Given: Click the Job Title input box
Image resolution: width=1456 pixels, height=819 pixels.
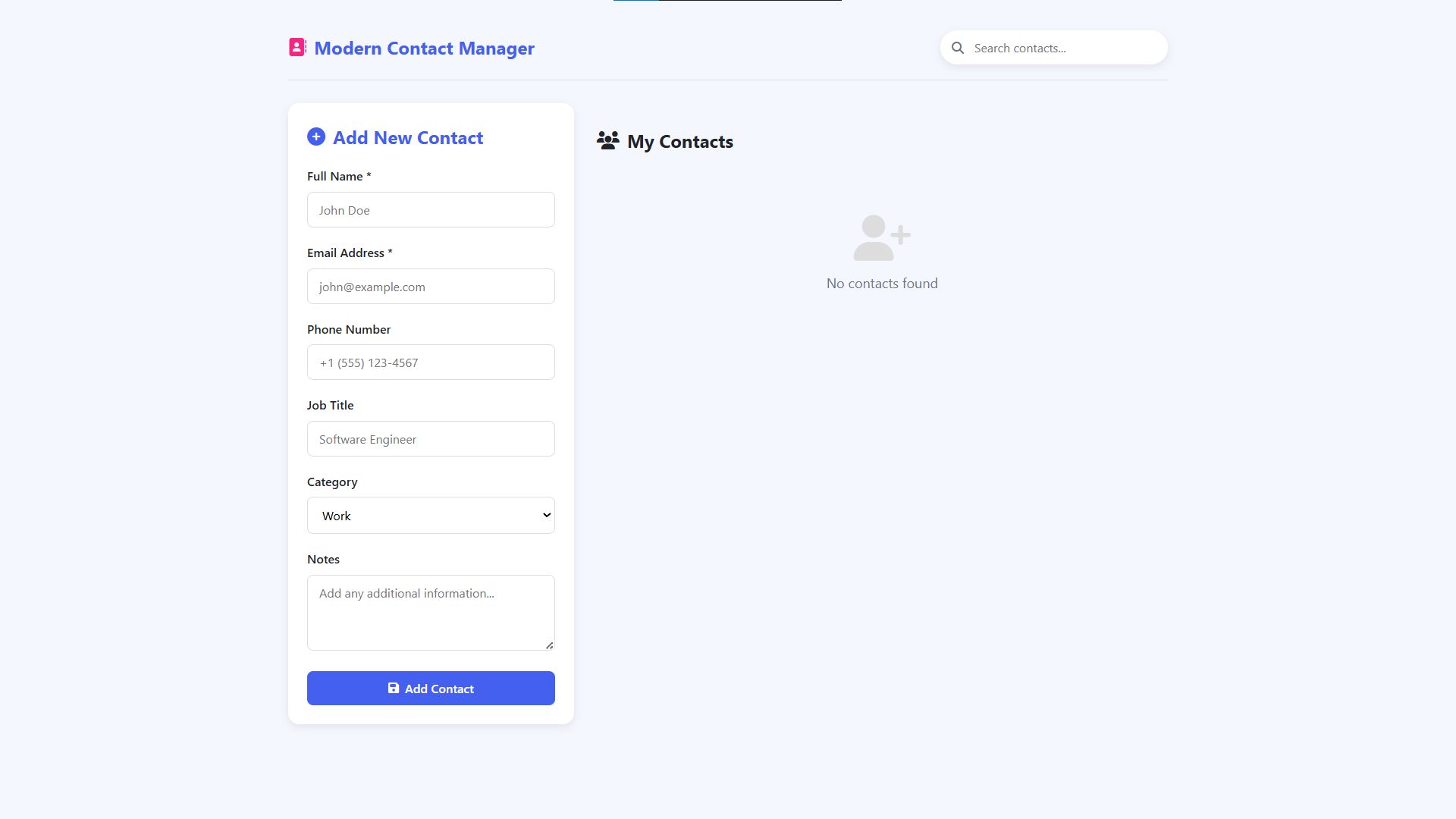Looking at the screenshot, I should (x=431, y=439).
